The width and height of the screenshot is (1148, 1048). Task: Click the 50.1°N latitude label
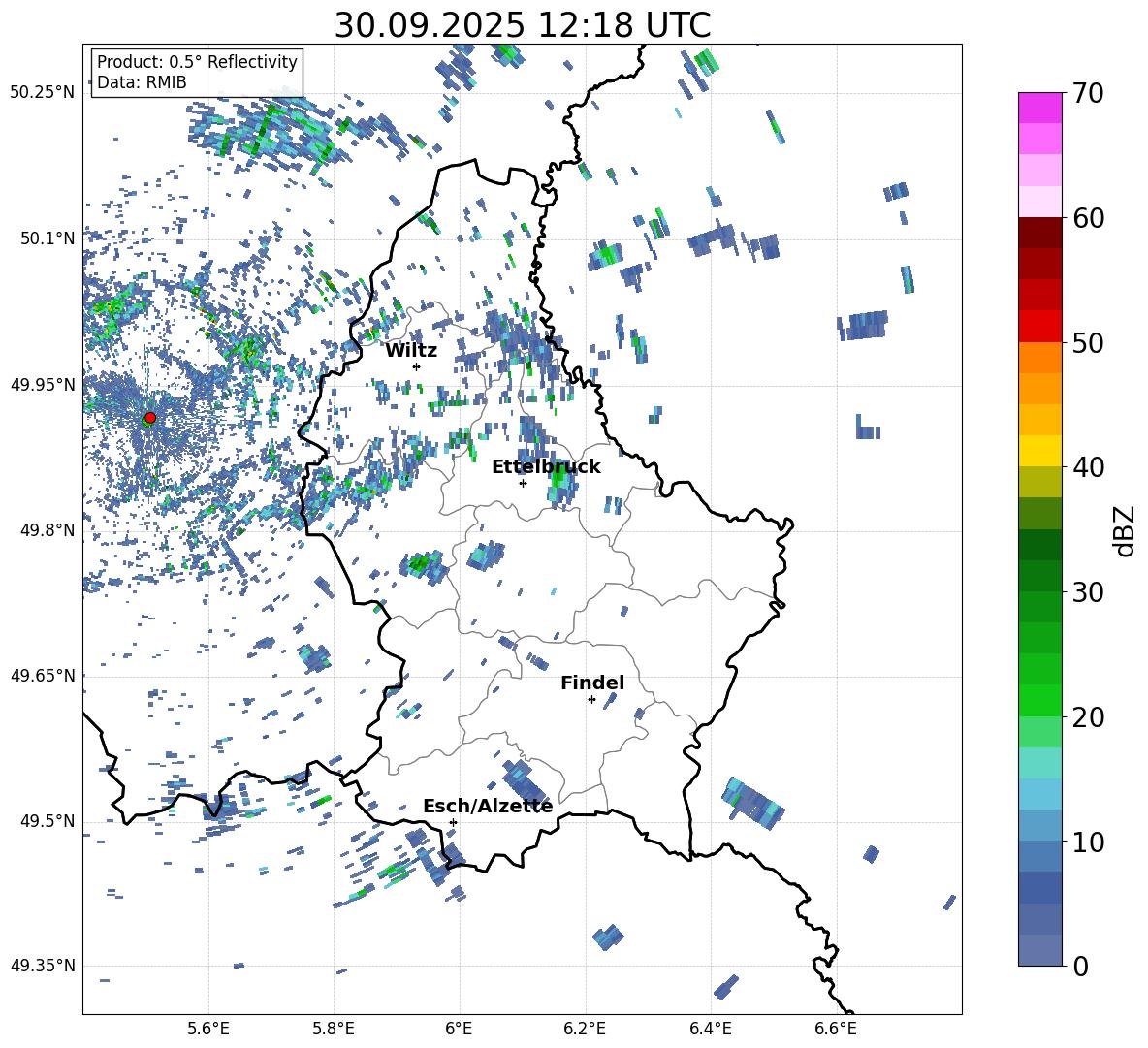click(48, 238)
